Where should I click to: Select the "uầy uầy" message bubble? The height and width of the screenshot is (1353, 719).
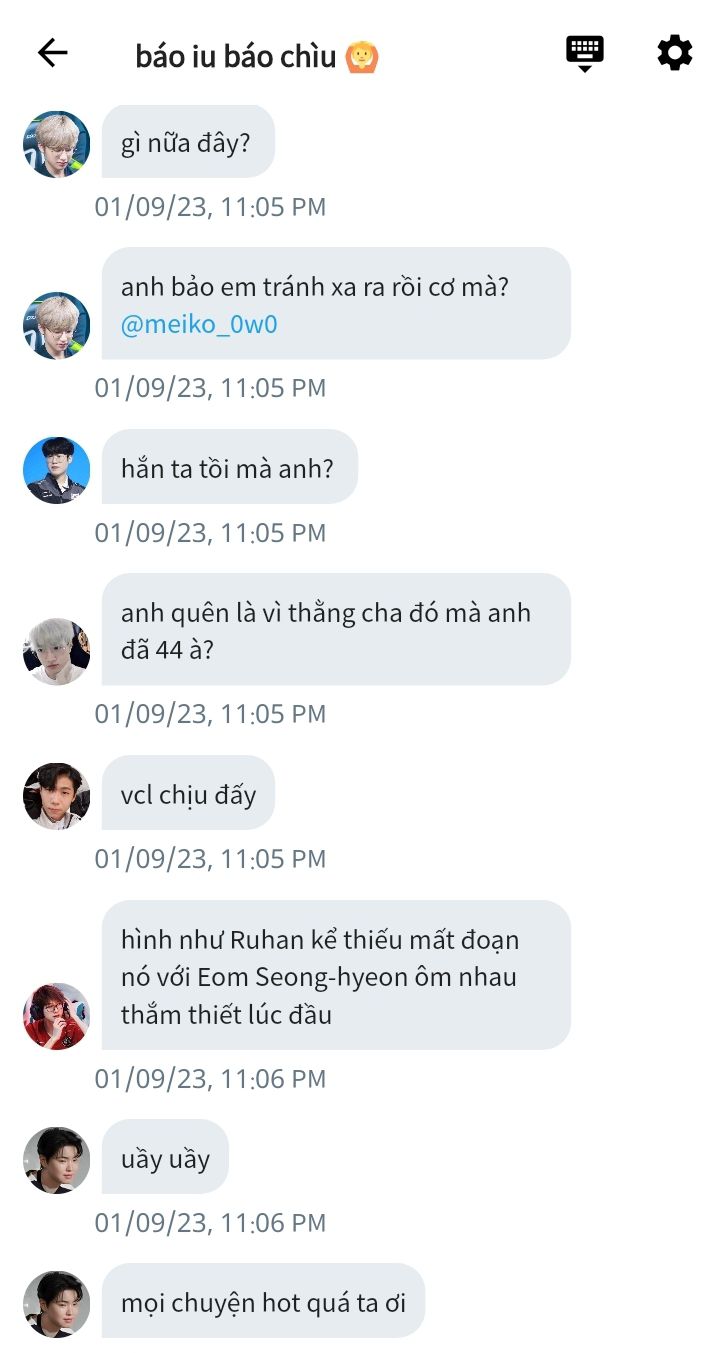[165, 1157]
